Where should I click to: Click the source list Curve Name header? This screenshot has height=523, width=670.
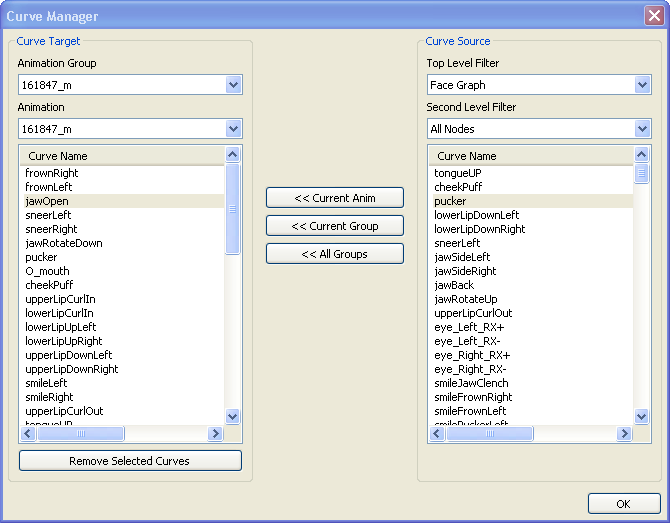[x=467, y=156]
